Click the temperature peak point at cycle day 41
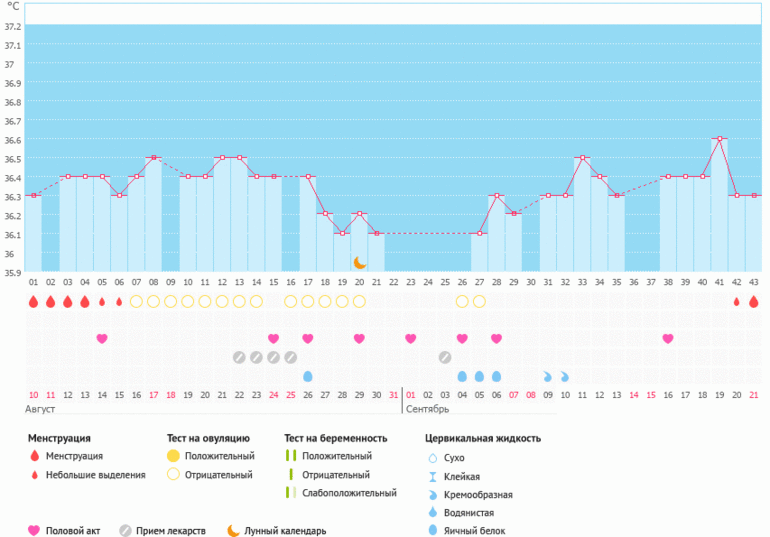 click(x=718, y=139)
